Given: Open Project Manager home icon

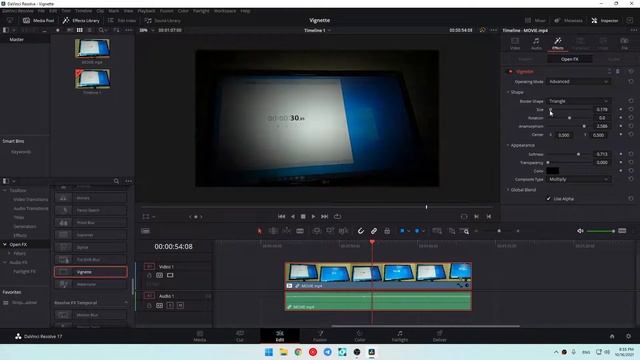Looking at the screenshot, I should (612, 336).
